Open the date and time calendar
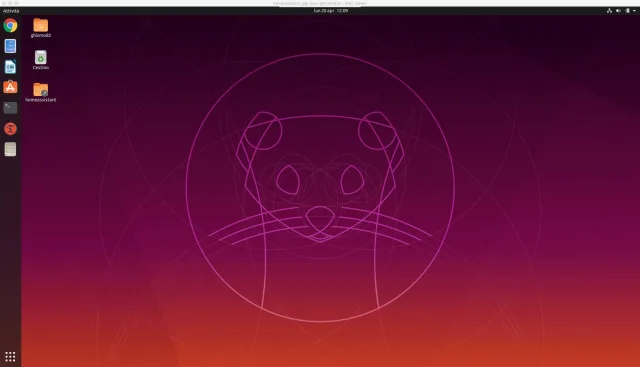Image resolution: width=640 pixels, height=367 pixels. point(331,11)
